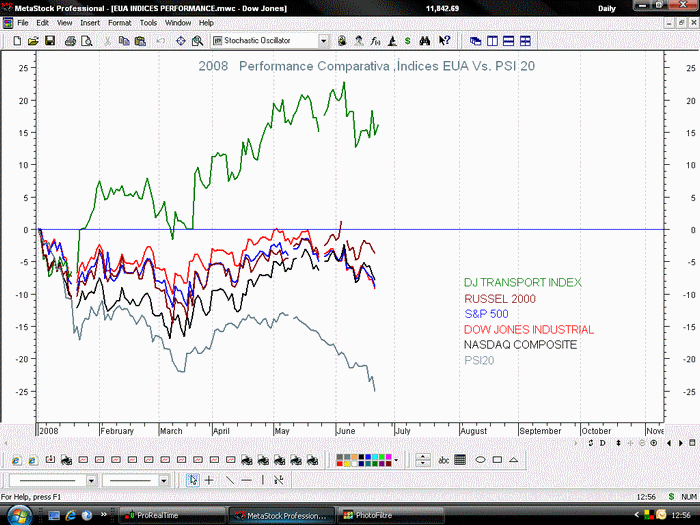Click Internet Explorer quick launch icon
Image resolution: width=700 pixels, height=525 pixels.
point(71,515)
